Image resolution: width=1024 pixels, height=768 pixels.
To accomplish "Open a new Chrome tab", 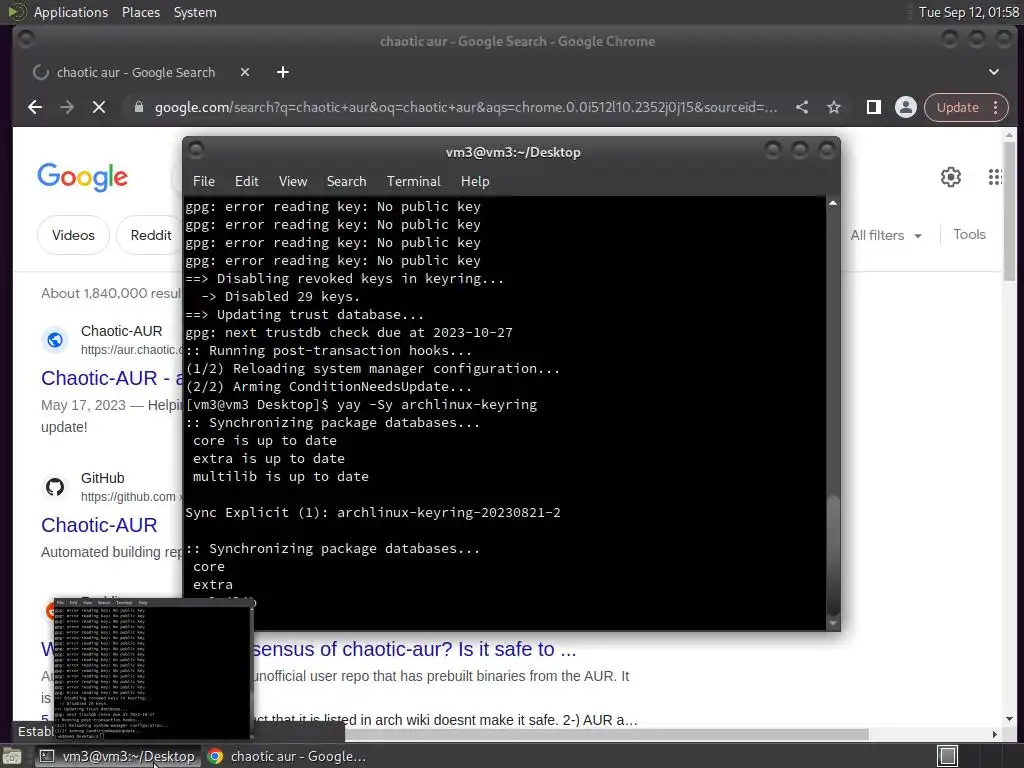I will tap(283, 72).
